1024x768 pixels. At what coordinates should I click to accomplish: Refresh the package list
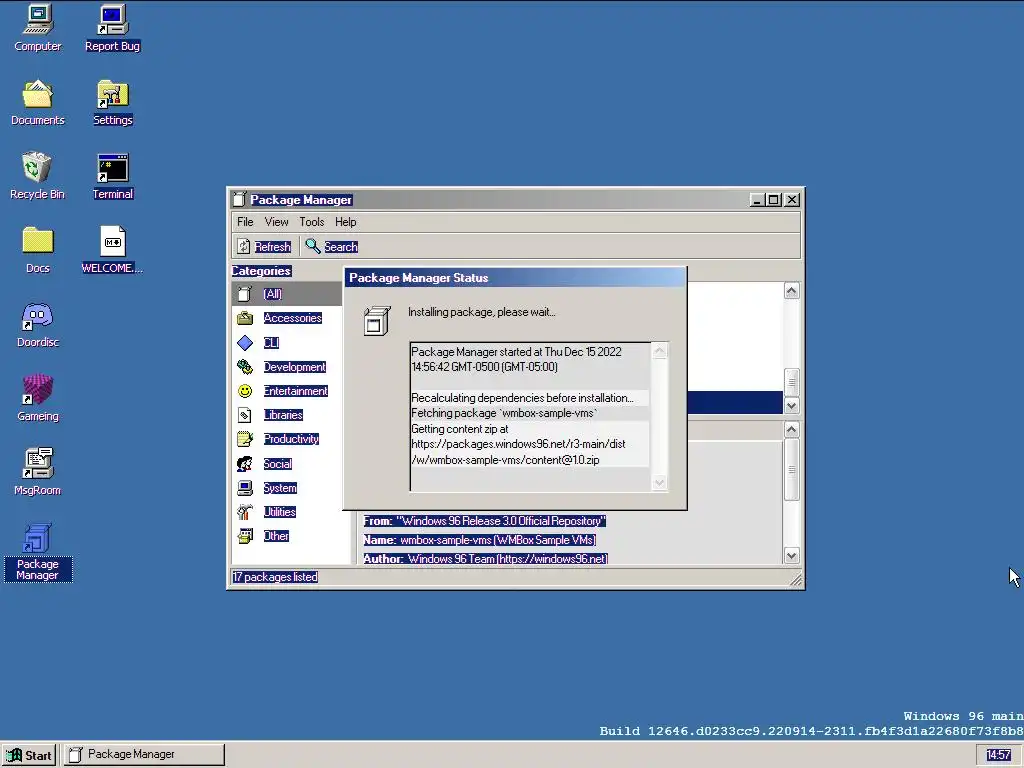point(264,246)
